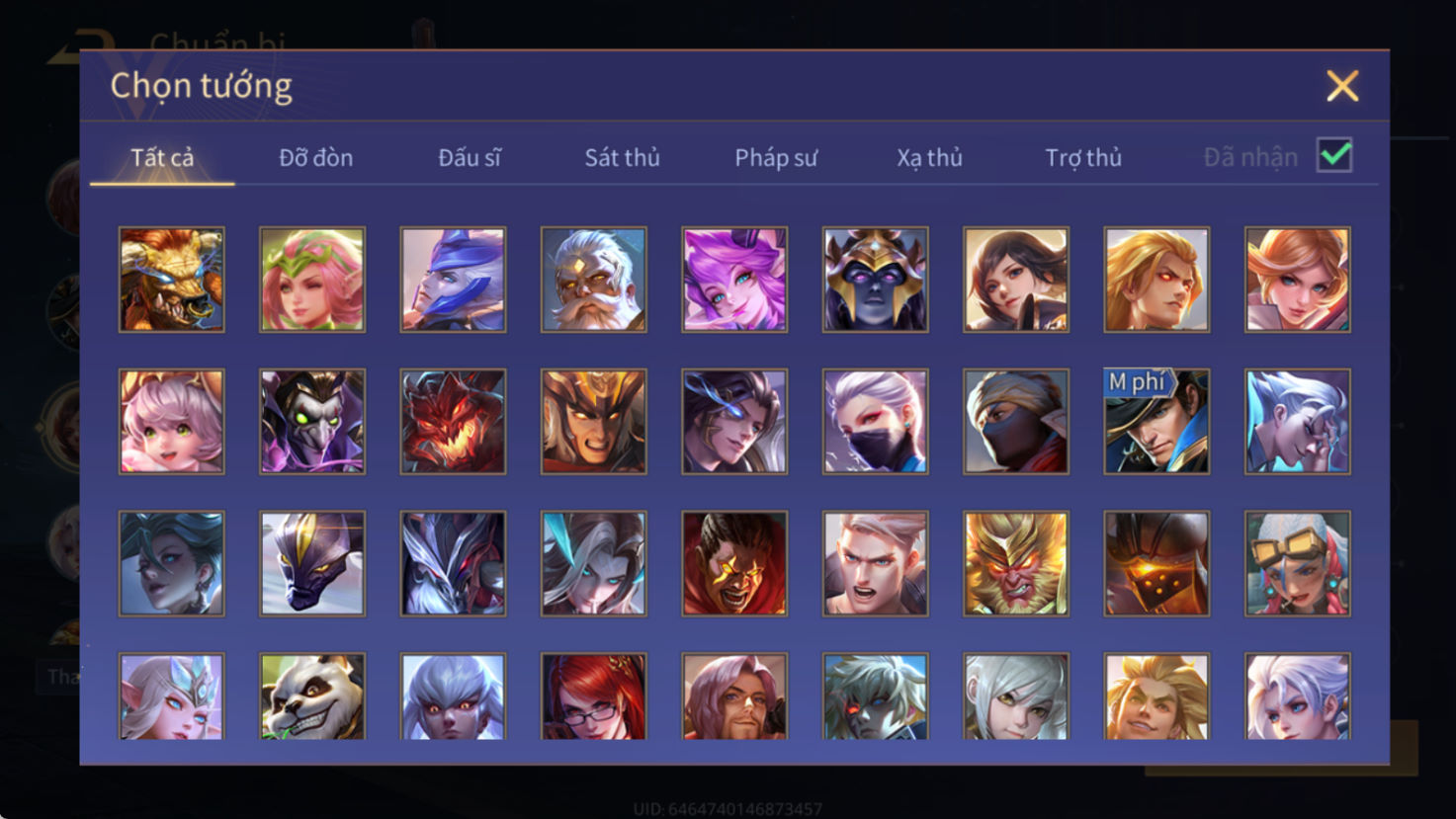Select the red demon monster hero

click(x=453, y=422)
